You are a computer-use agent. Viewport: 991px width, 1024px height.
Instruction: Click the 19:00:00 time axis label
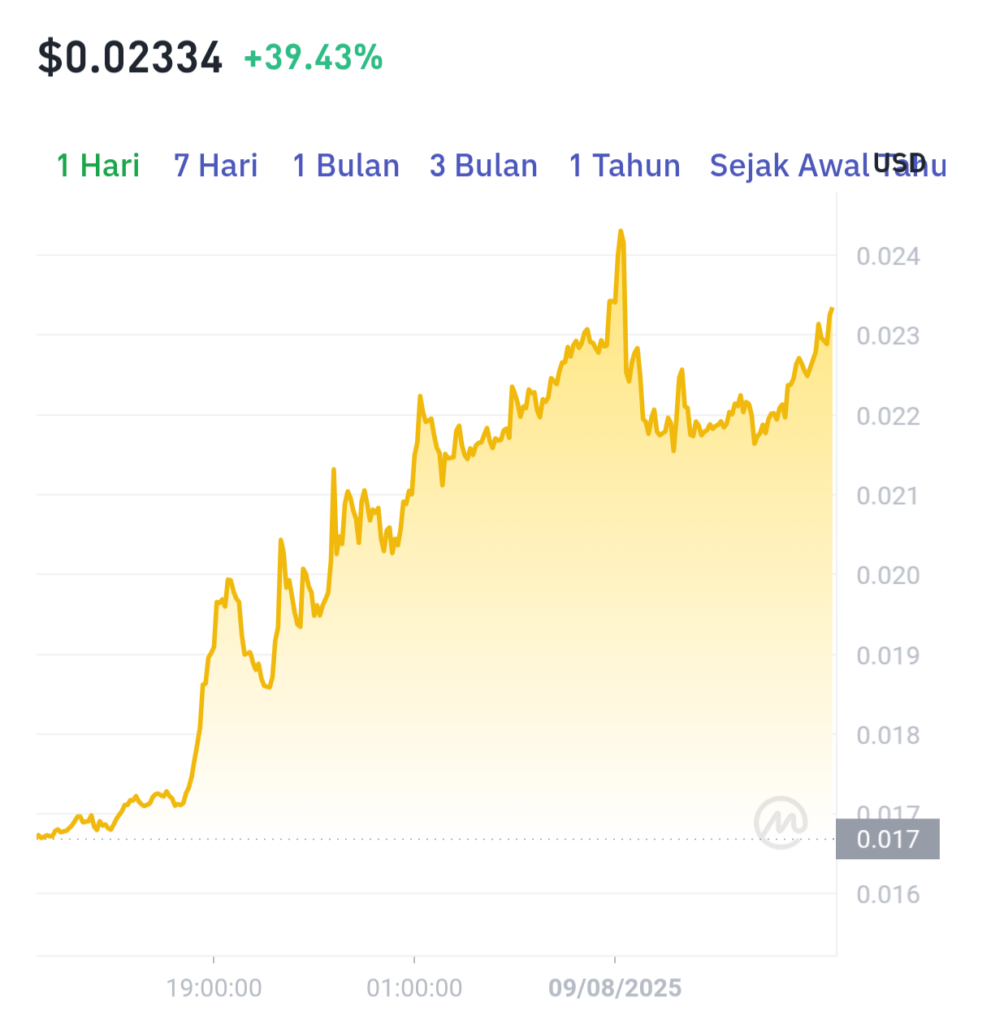(214, 988)
